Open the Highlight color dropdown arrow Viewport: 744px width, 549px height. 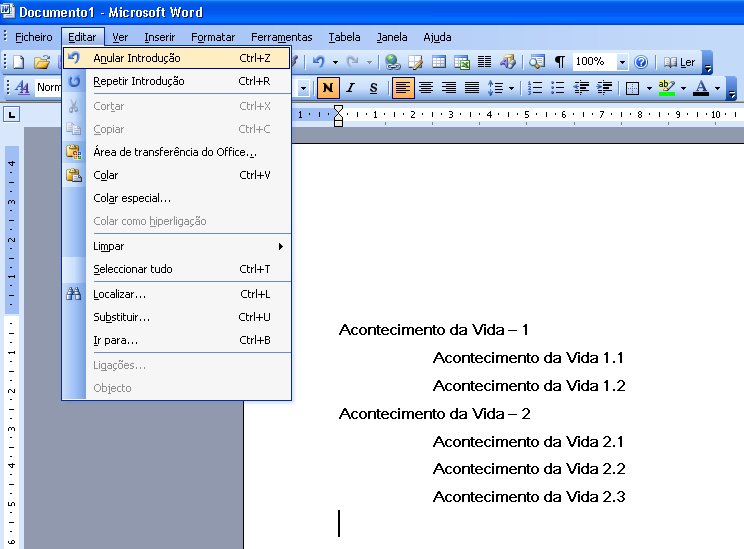(x=683, y=88)
